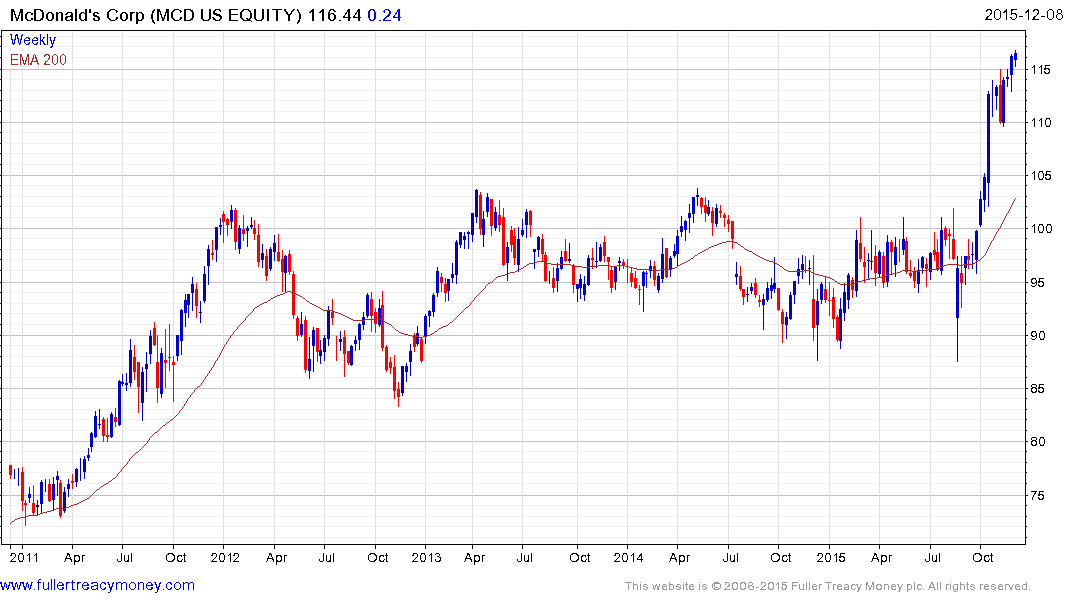Screen dimensions: 1075x600
Task: Click the '2015' year label on time axis
Action: pos(830,557)
